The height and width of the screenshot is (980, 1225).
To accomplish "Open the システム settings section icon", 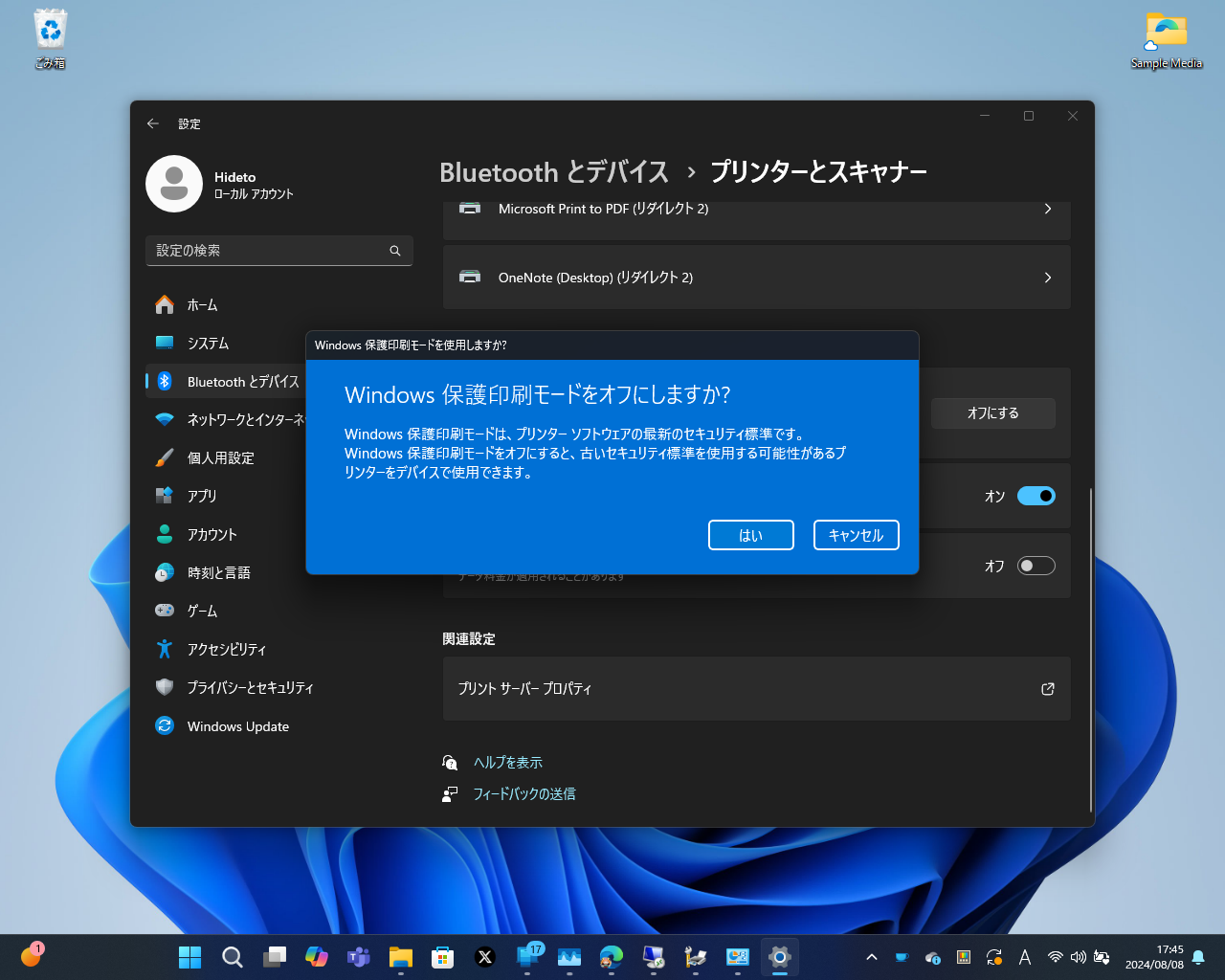I will (x=165, y=343).
